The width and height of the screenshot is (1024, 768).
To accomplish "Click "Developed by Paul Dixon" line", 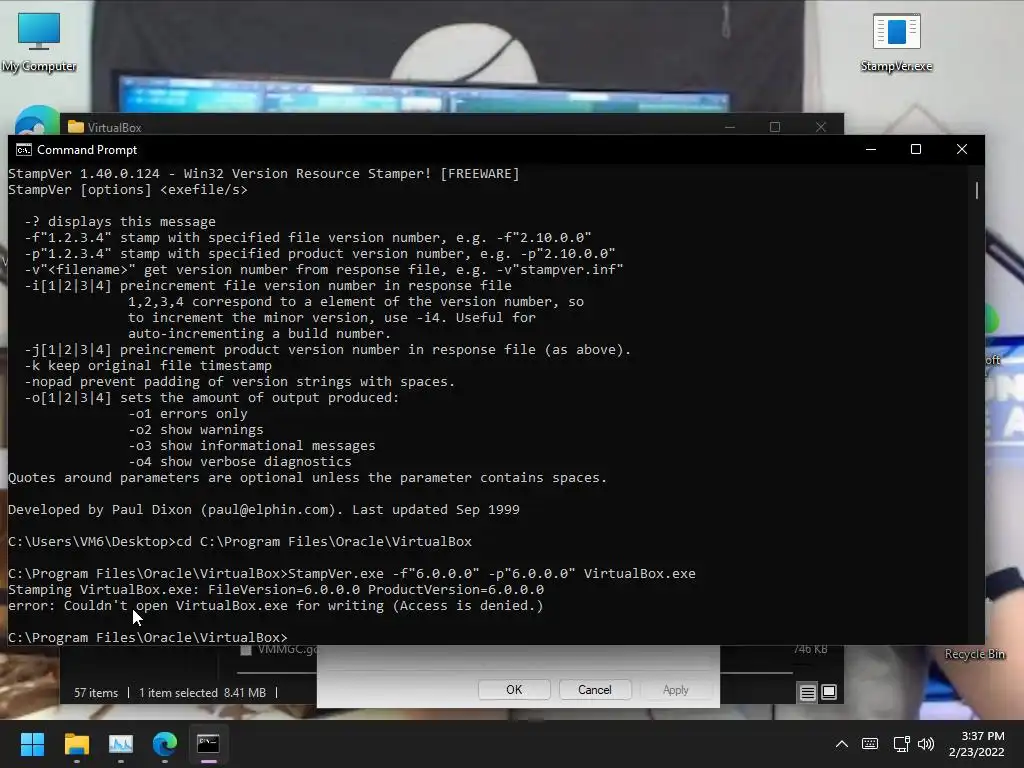I will 264,509.
